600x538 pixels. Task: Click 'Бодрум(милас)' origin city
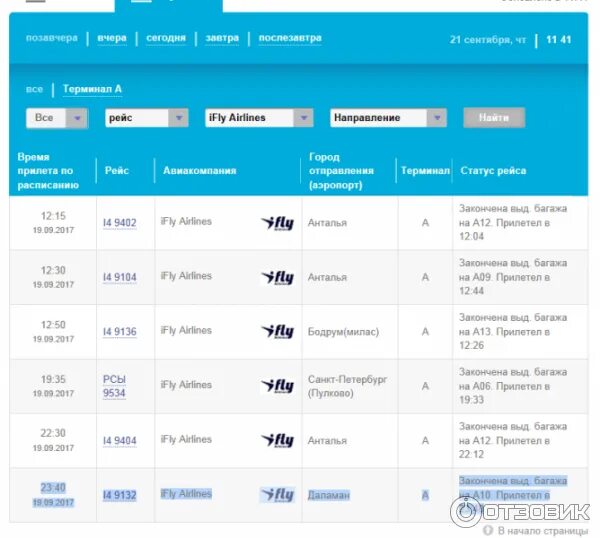coord(343,332)
